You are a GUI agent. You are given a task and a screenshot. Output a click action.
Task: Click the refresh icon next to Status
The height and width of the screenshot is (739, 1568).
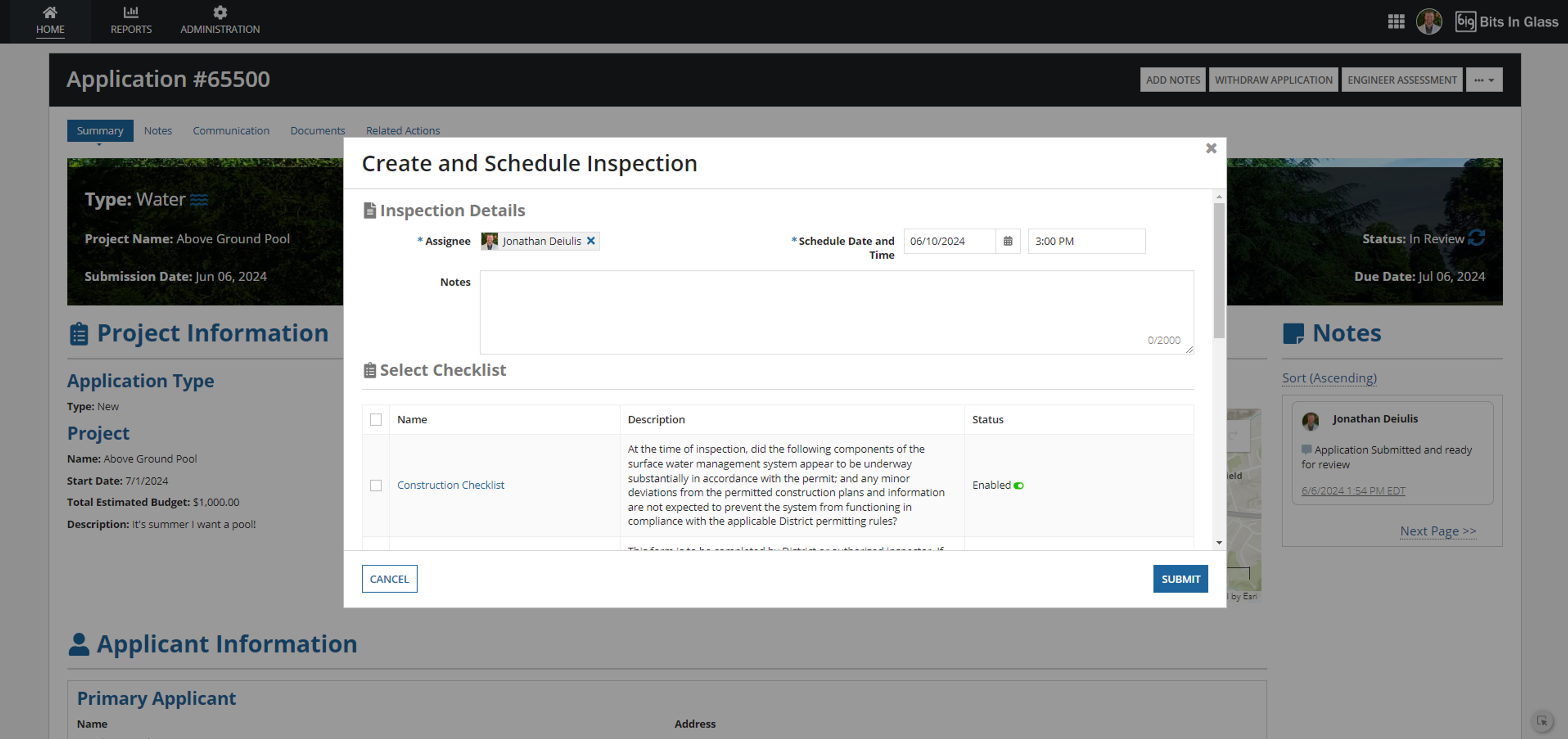point(1477,238)
